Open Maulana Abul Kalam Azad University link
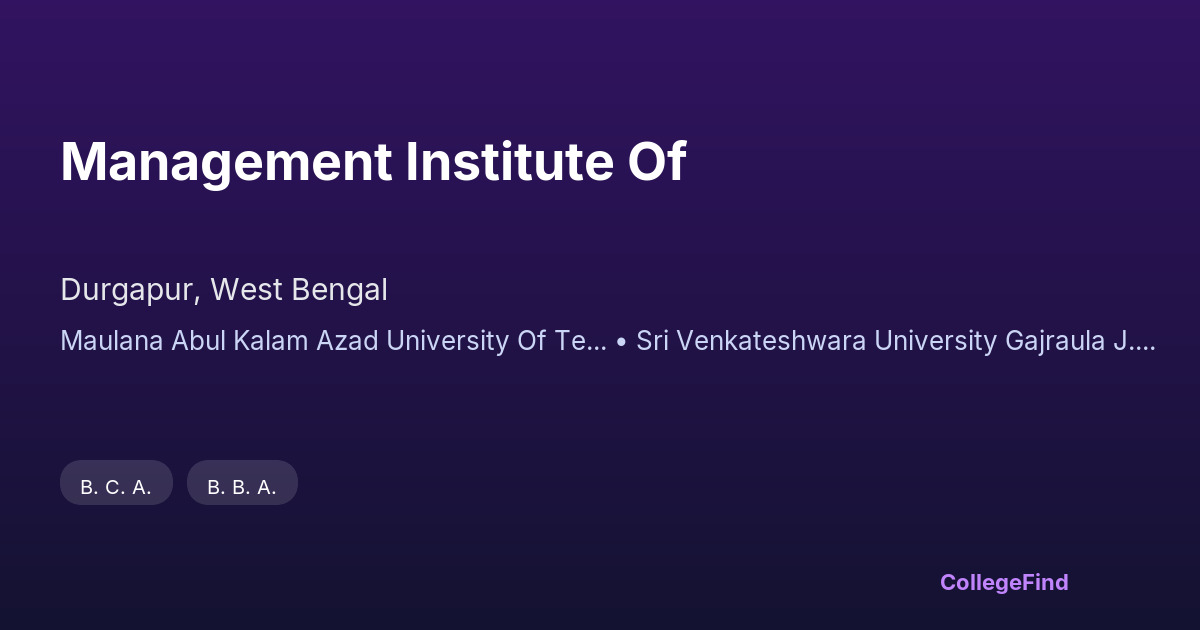Viewport: 1200px width, 630px height. pos(333,341)
